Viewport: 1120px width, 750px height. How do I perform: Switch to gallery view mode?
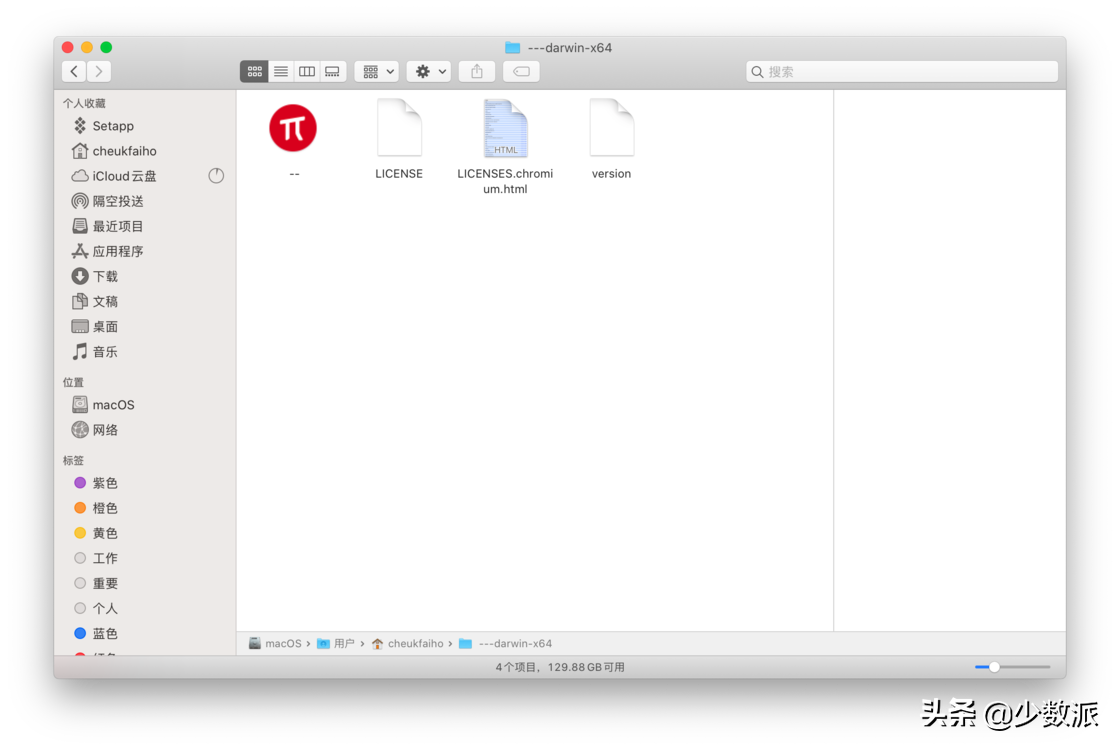(x=333, y=71)
